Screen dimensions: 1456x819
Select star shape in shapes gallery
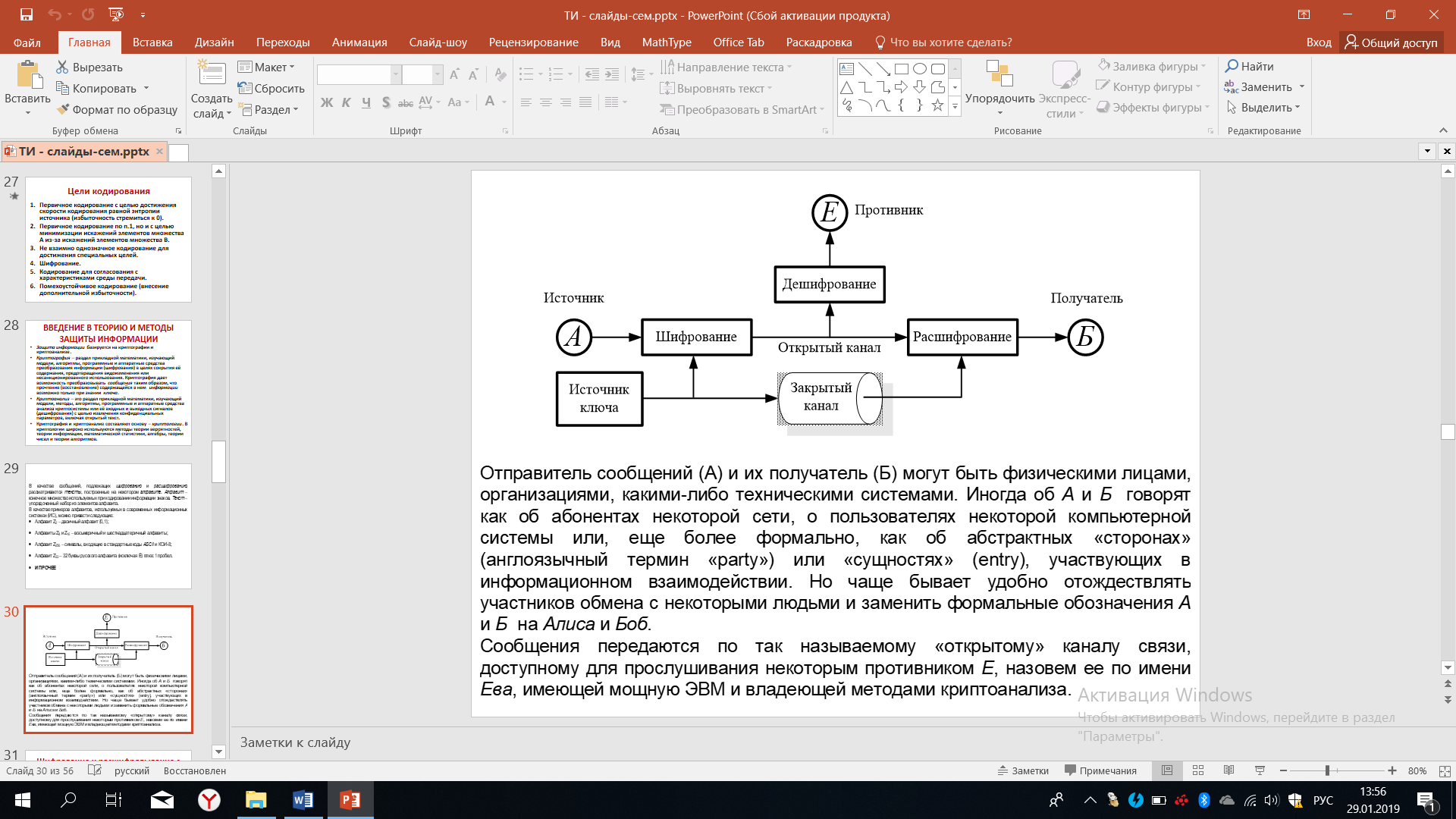click(937, 105)
